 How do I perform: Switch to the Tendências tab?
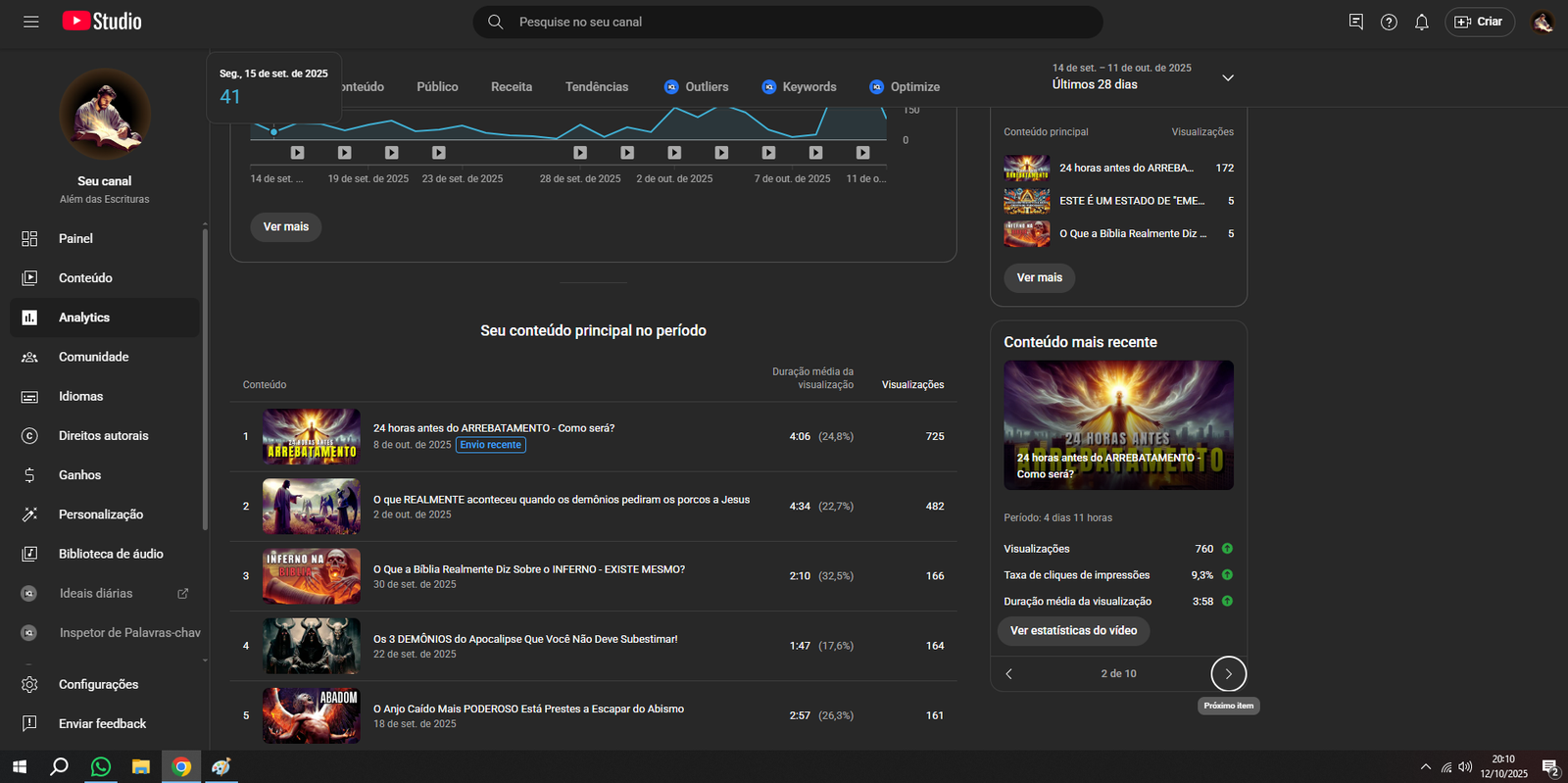point(596,86)
